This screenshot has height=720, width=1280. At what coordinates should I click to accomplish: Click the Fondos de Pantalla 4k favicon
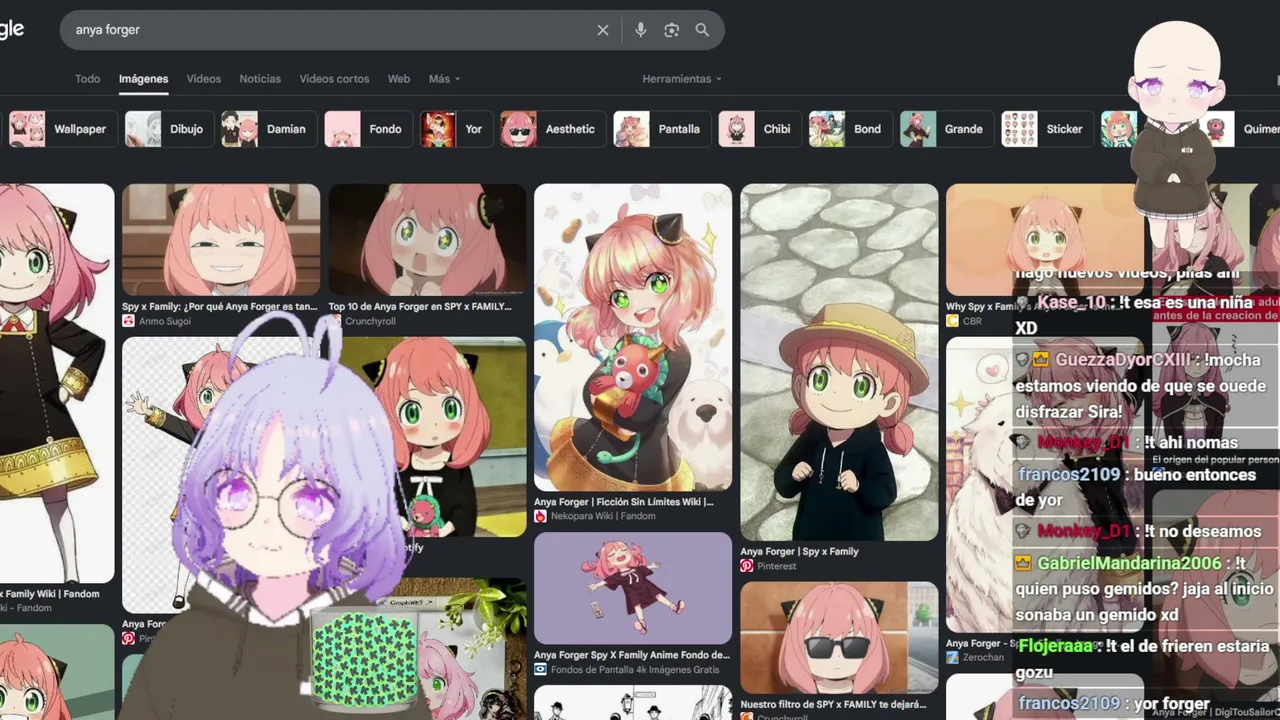click(x=540, y=669)
